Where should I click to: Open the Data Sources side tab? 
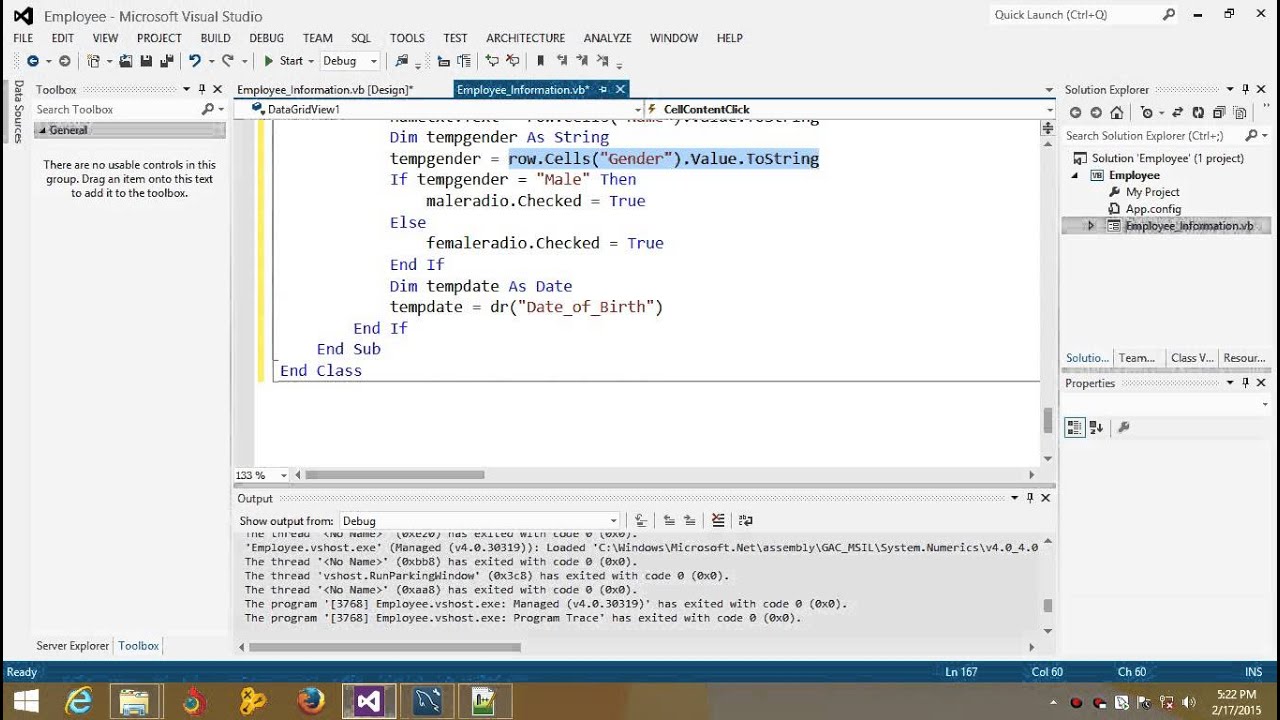pos(18,111)
